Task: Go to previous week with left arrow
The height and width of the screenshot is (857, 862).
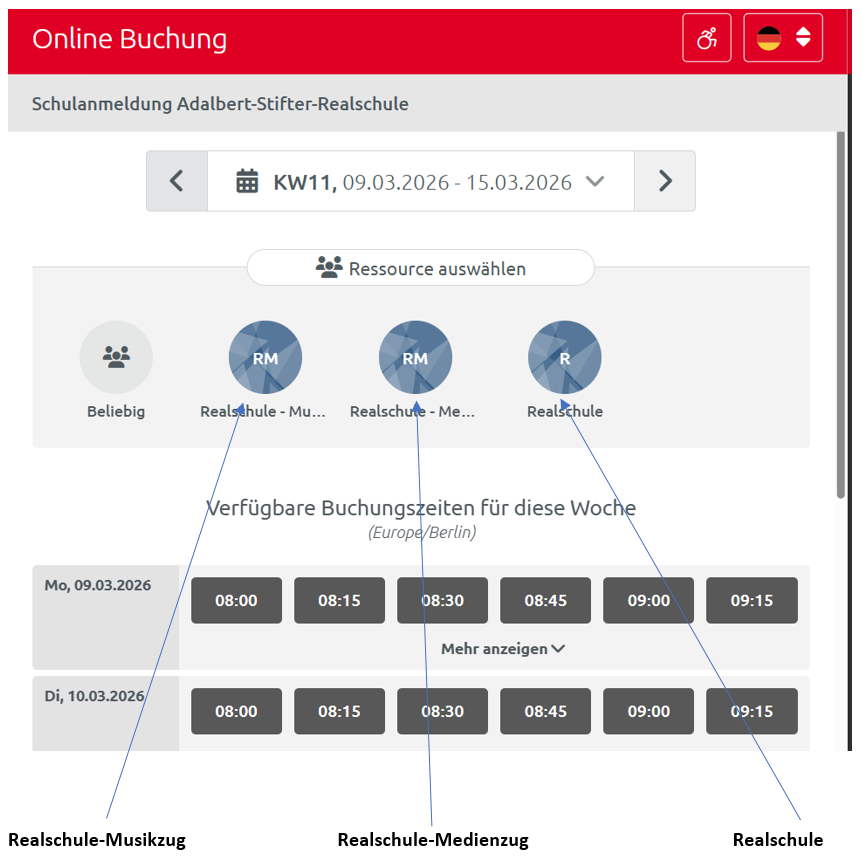Action: coord(177,181)
